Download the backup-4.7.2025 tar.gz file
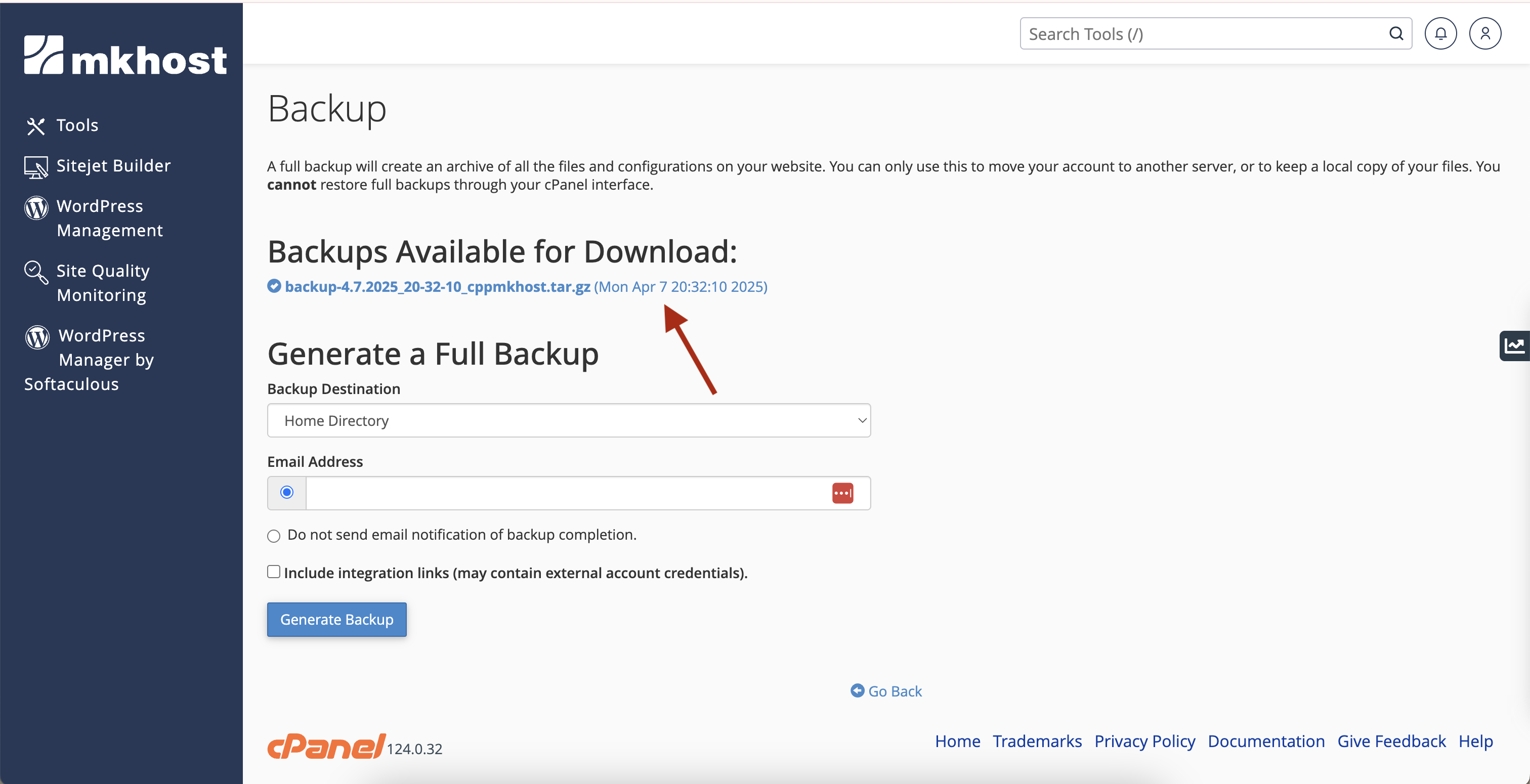1530x784 pixels. (x=437, y=287)
